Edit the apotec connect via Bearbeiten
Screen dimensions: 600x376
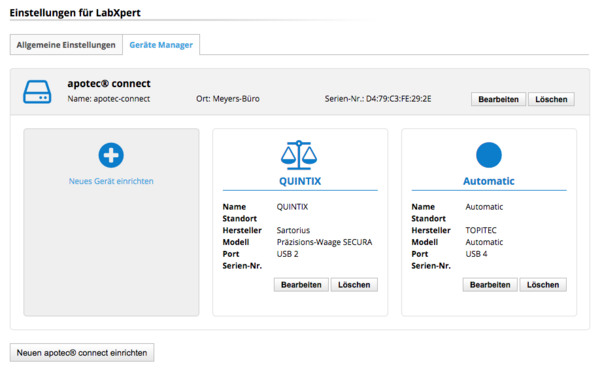point(498,99)
